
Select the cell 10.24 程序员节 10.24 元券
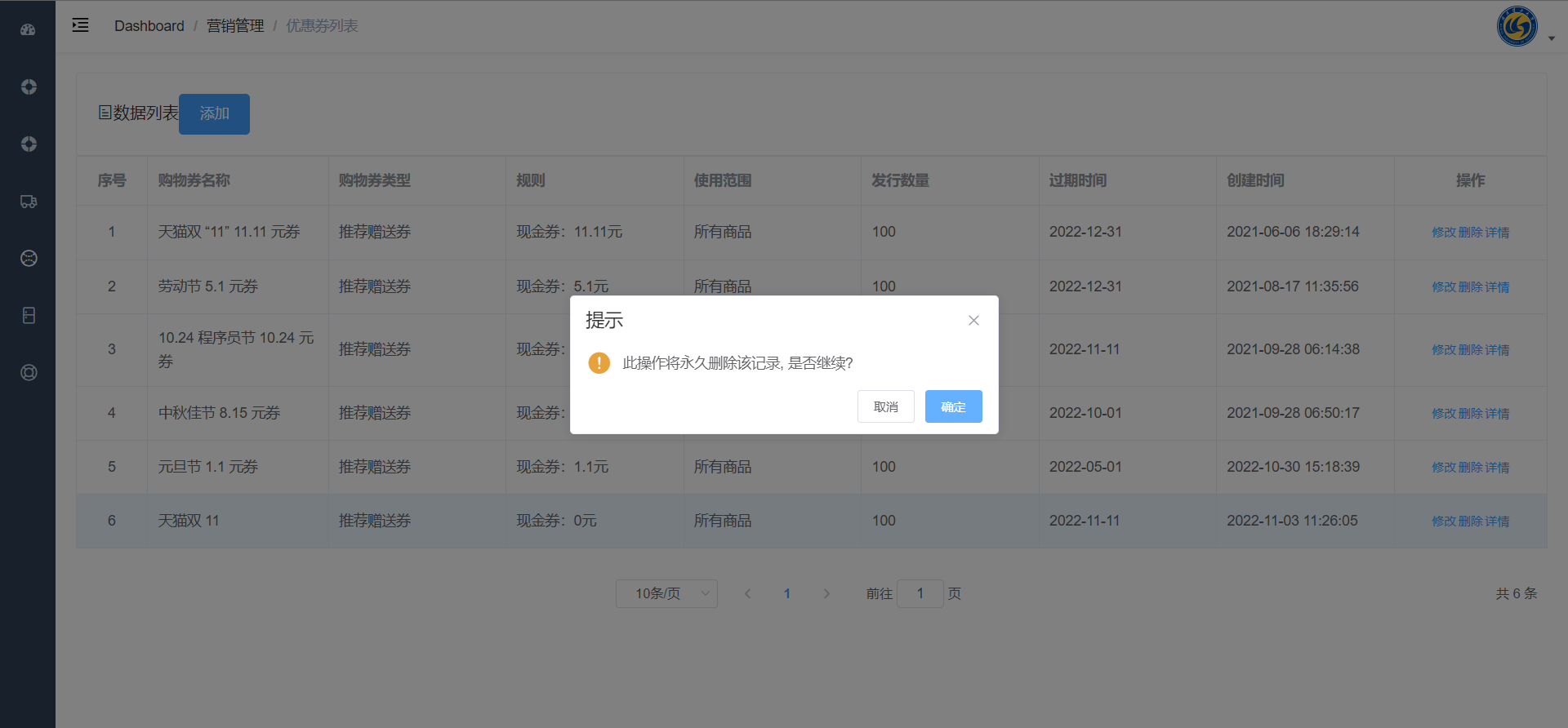(x=237, y=349)
